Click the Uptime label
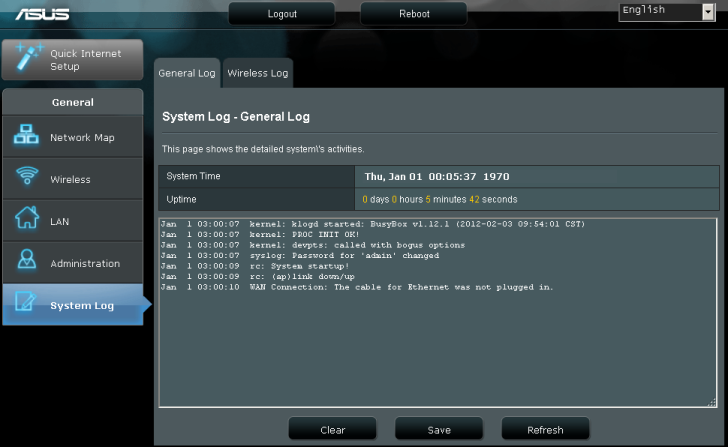This screenshot has width=728, height=447. click(181, 199)
